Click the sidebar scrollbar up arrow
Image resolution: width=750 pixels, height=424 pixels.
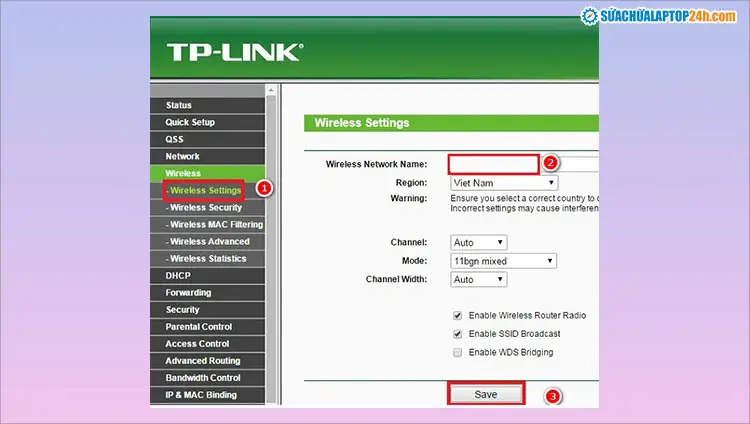point(271,90)
